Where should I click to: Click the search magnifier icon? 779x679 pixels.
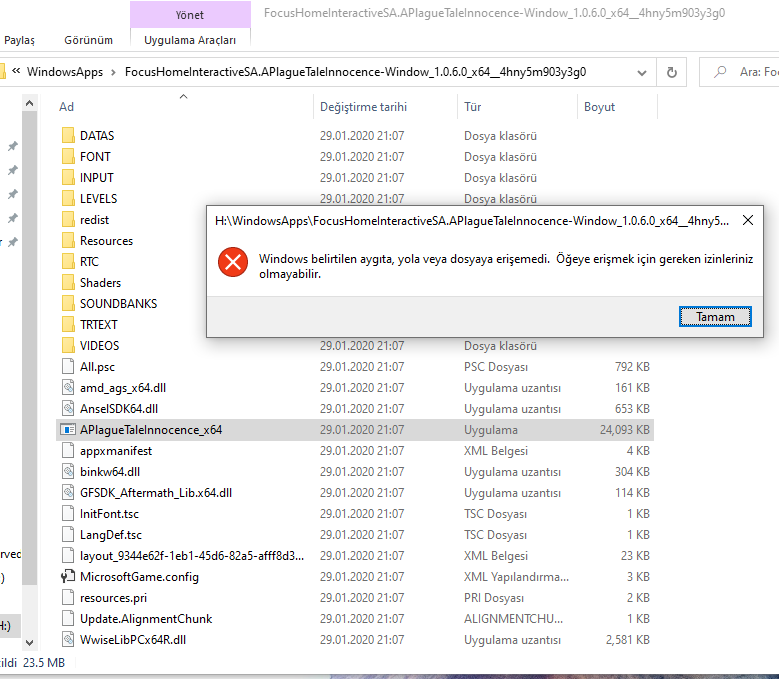720,73
